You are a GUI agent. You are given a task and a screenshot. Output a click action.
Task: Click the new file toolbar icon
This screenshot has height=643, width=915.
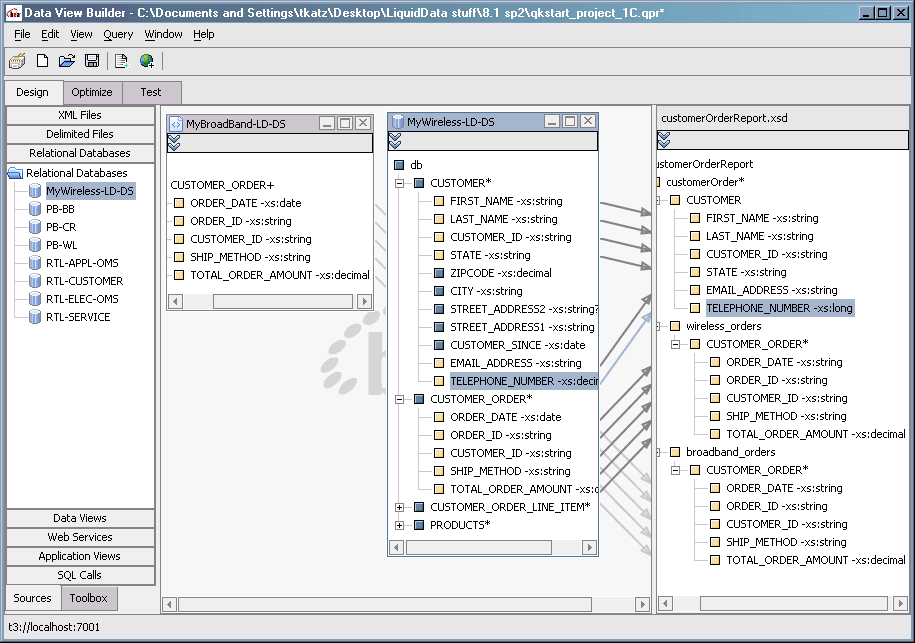point(43,61)
